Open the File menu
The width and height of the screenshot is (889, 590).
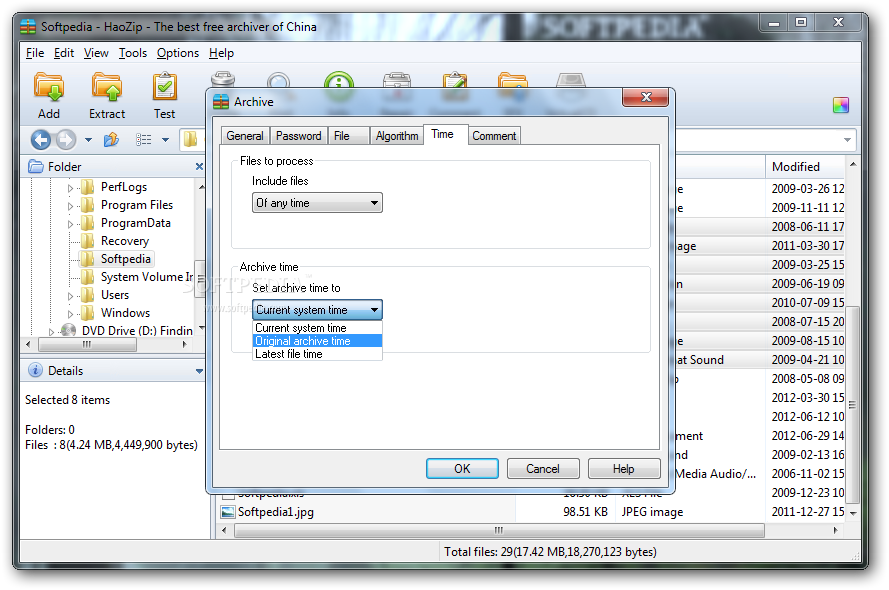[x=35, y=53]
